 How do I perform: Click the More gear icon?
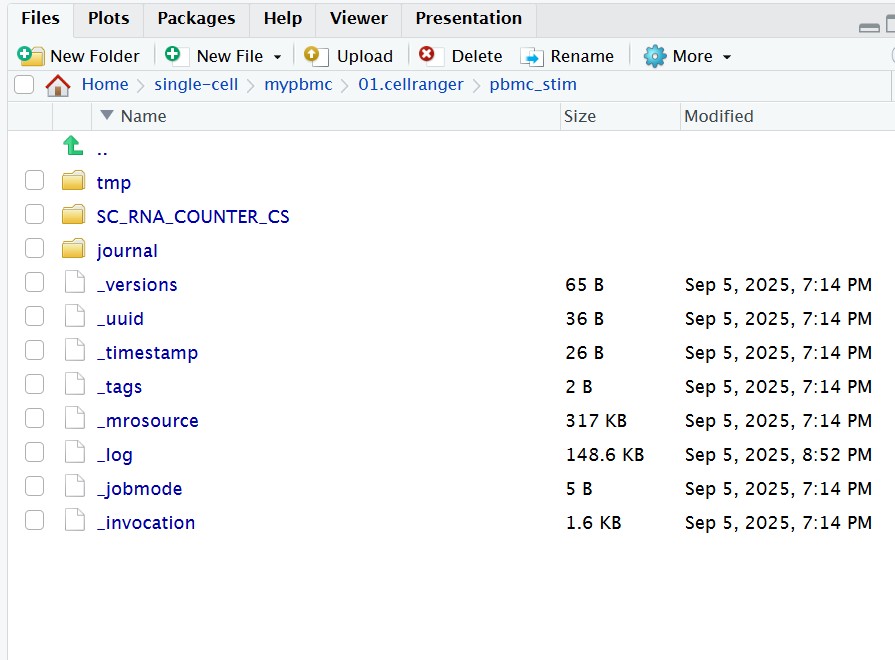coord(655,56)
